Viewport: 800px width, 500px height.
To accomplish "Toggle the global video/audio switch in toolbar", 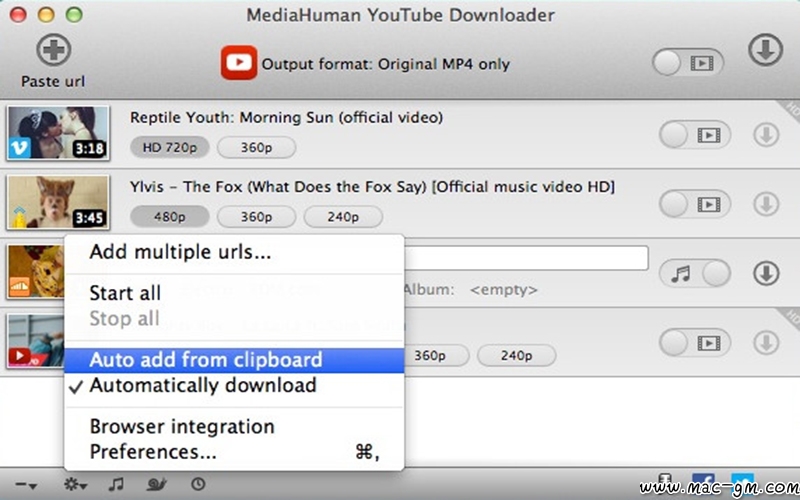I will (x=688, y=63).
